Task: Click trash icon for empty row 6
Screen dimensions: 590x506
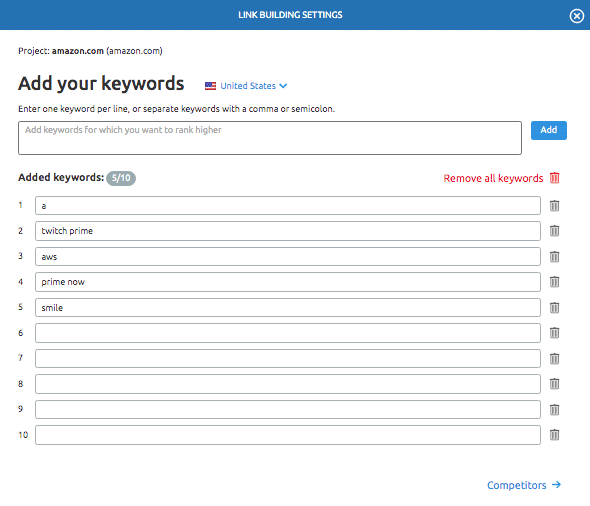Action: pyautogui.click(x=554, y=333)
